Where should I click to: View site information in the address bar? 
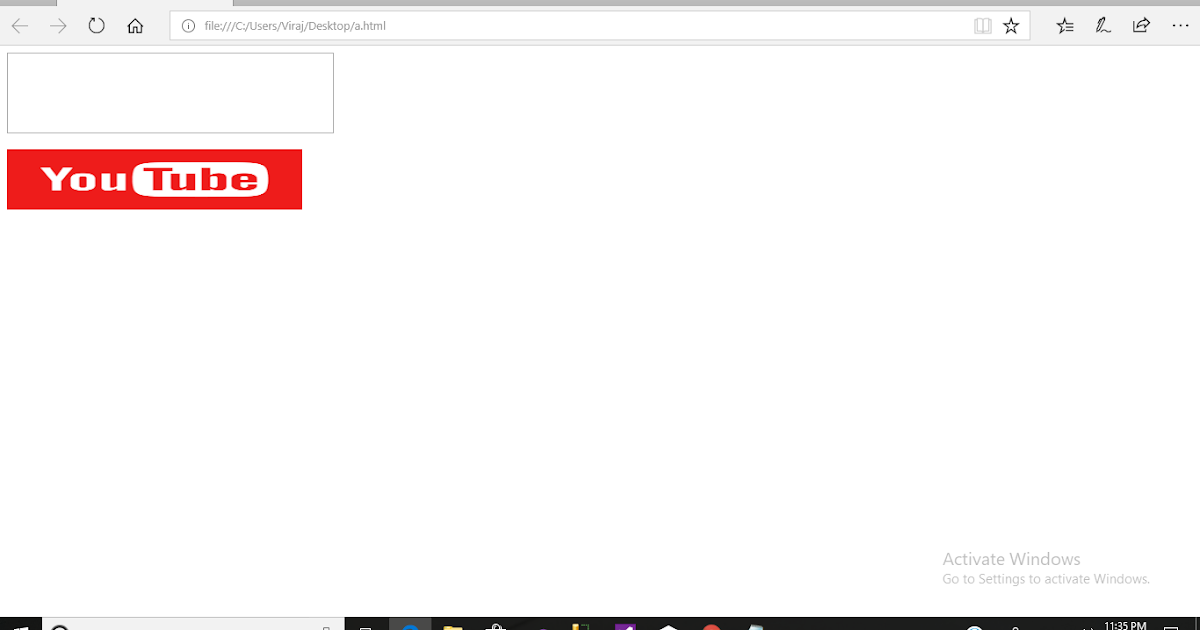(x=188, y=26)
